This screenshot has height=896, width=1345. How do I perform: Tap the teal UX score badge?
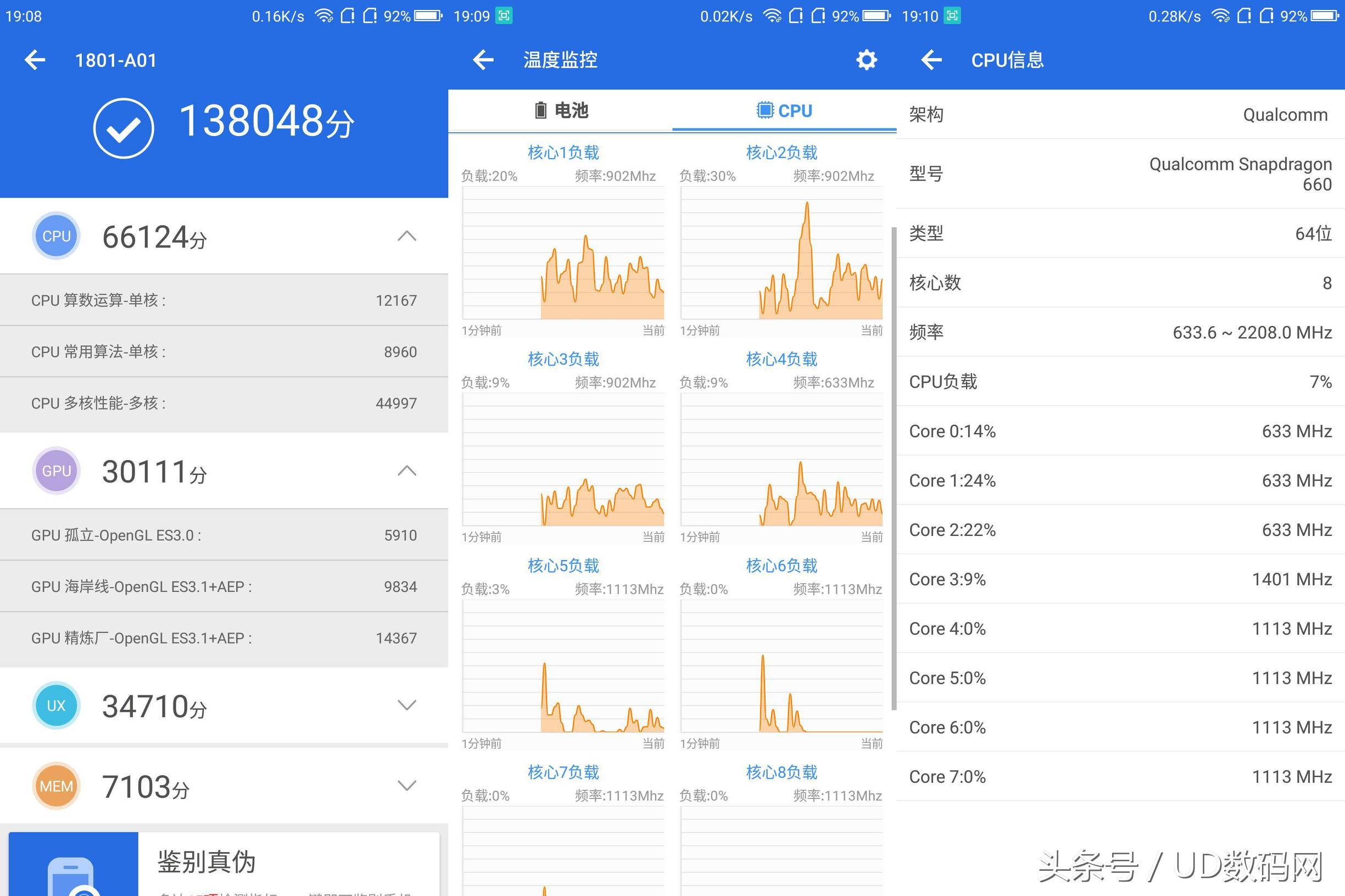coord(56,705)
